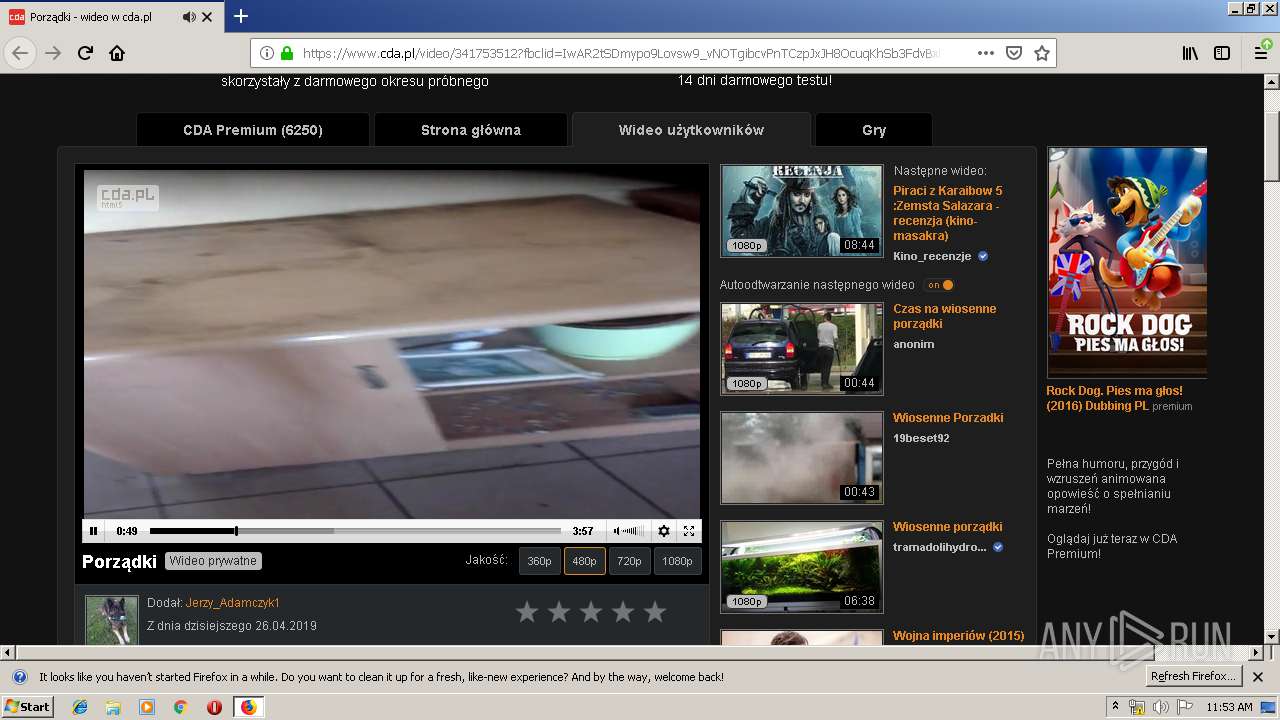This screenshot has height=720, width=1280.
Task: Open the 06:38 aquarium video thumbnail
Action: [x=802, y=566]
